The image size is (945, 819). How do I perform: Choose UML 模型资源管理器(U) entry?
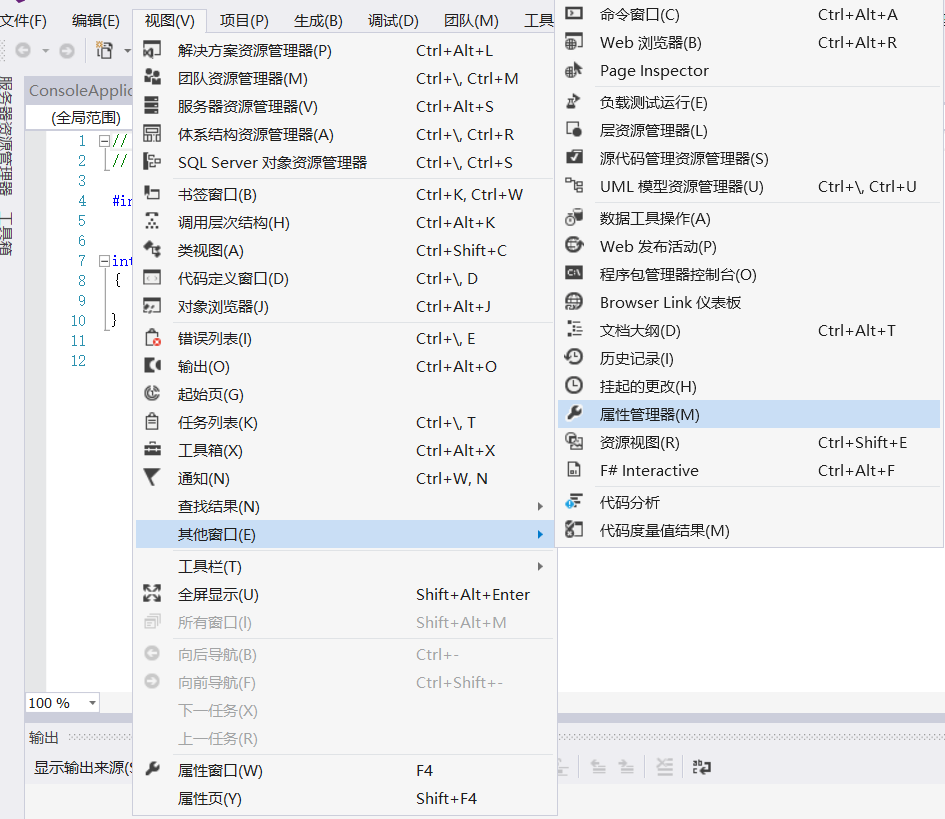[749, 187]
